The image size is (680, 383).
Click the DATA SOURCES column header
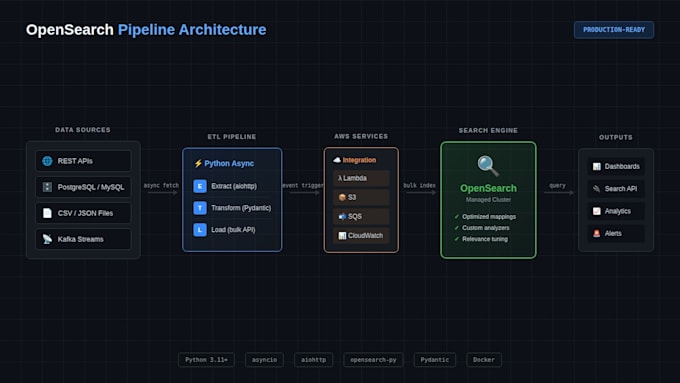pos(83,130)
